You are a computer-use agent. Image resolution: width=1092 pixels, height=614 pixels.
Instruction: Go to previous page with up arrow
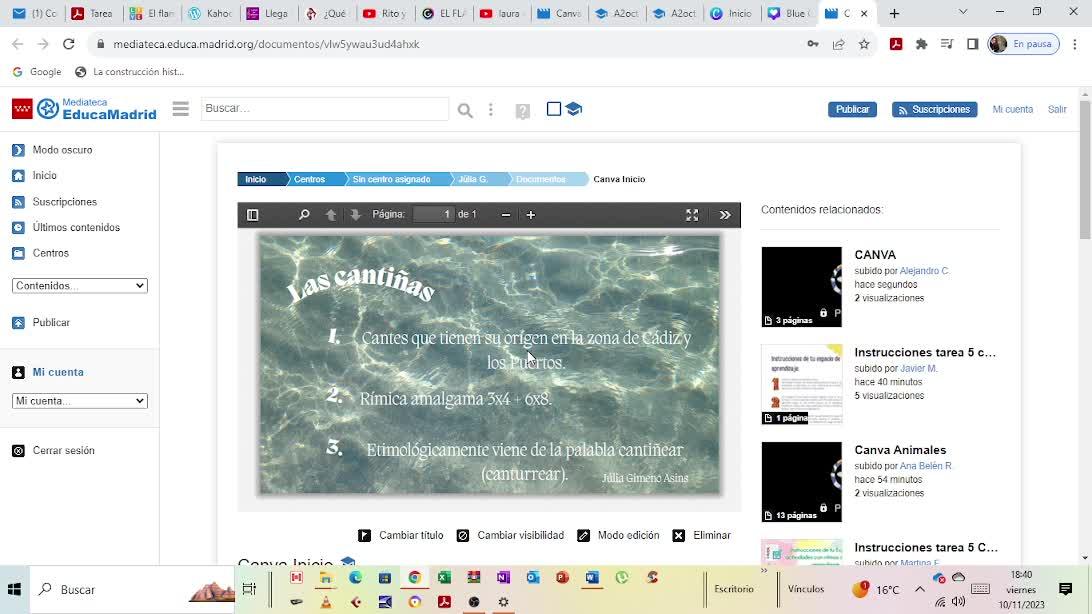click(x=331, y=215)
